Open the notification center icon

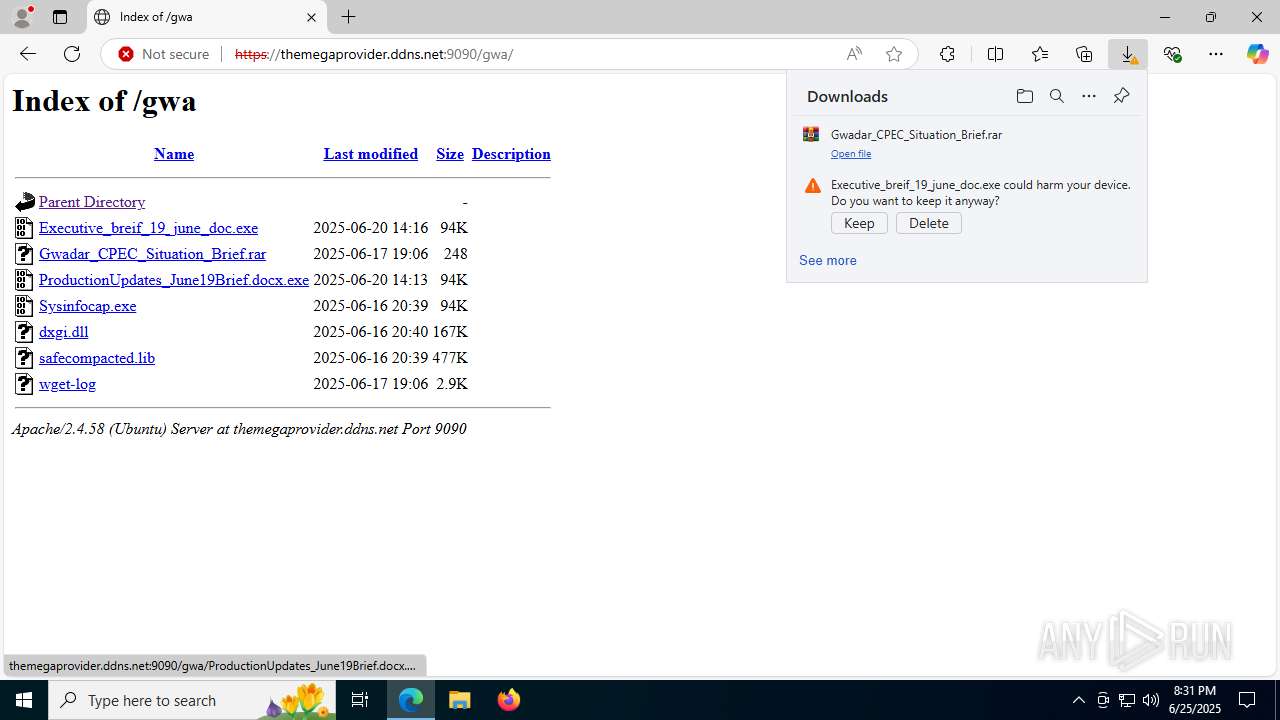point(1247,700)
